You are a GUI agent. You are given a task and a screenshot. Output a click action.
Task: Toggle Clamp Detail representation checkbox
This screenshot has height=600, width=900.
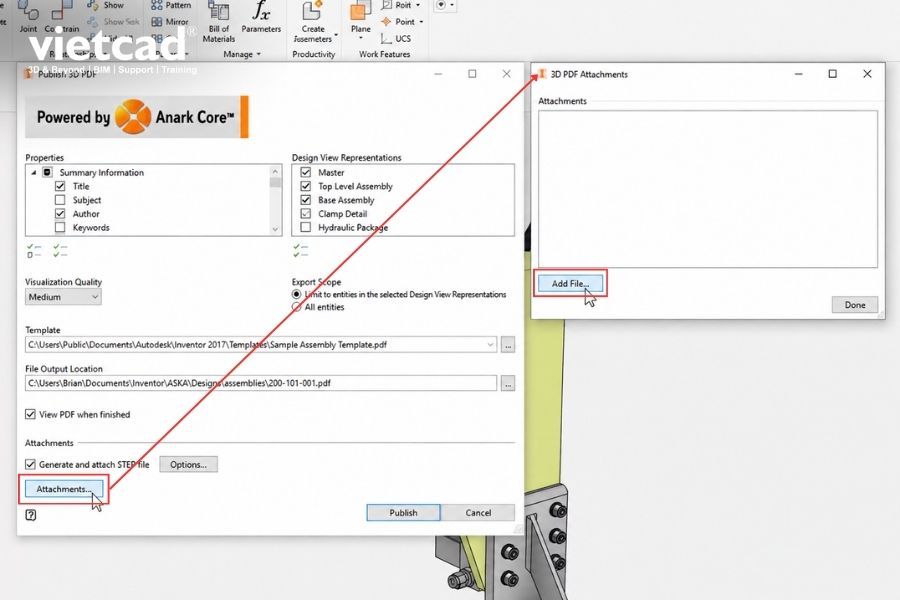pos(305,214)
